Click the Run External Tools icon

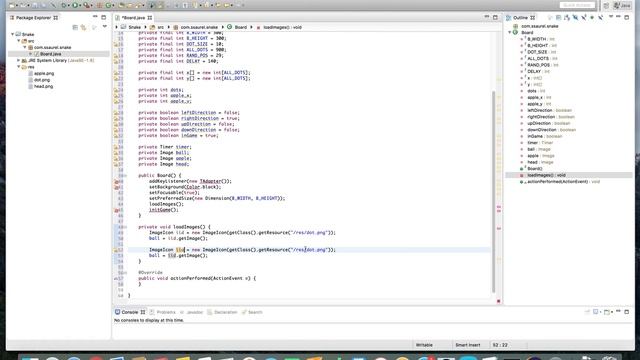coord(87,5)
